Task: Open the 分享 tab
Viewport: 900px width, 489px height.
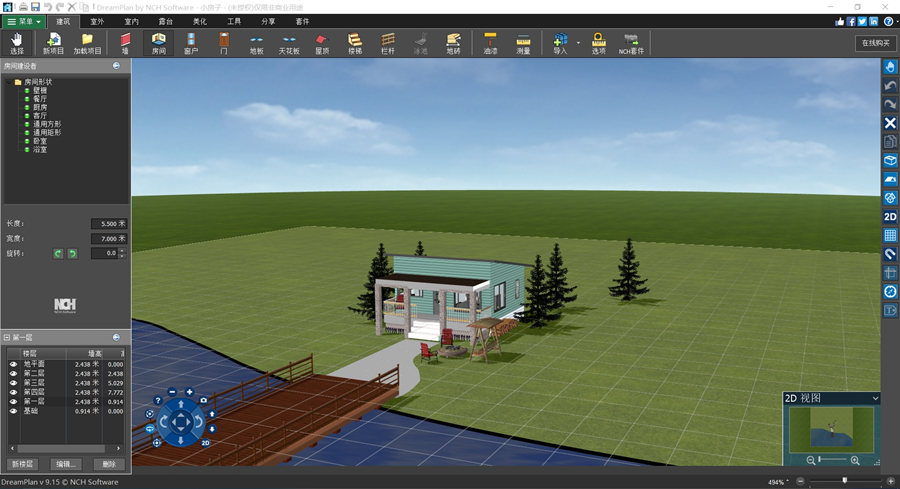Action: (268, 21)
